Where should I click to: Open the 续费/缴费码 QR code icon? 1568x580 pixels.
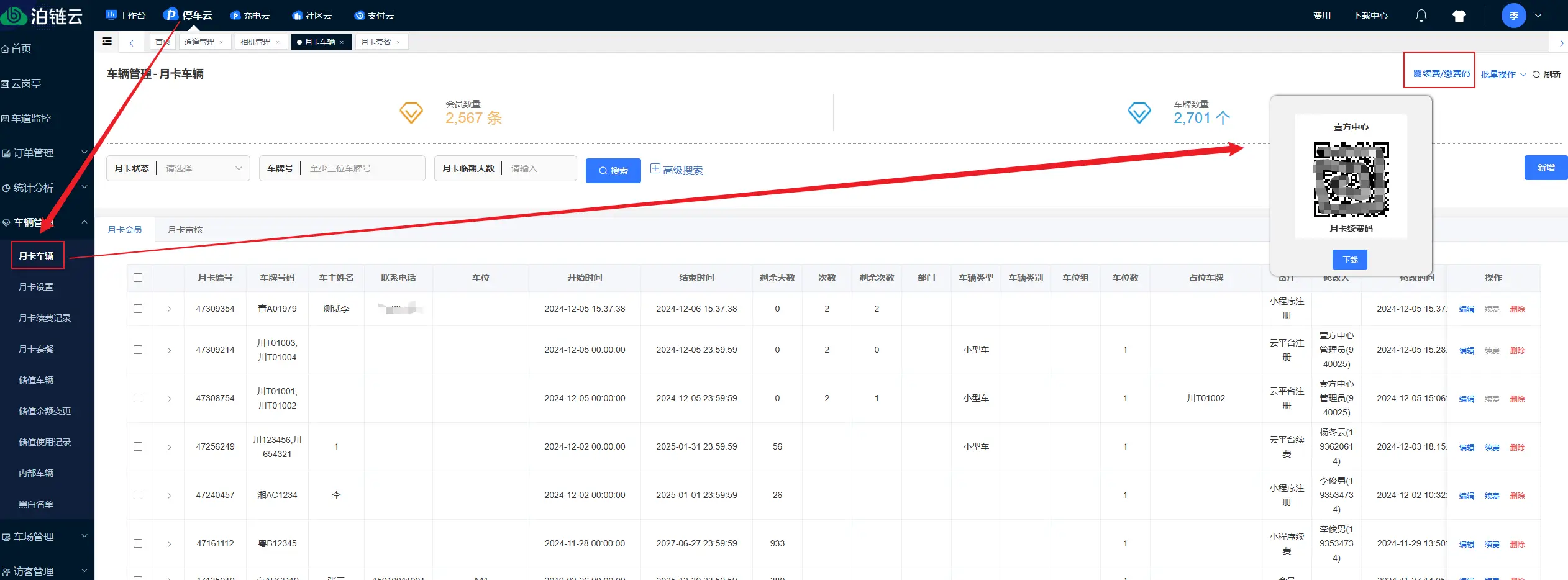click(x=1417, y=73)
